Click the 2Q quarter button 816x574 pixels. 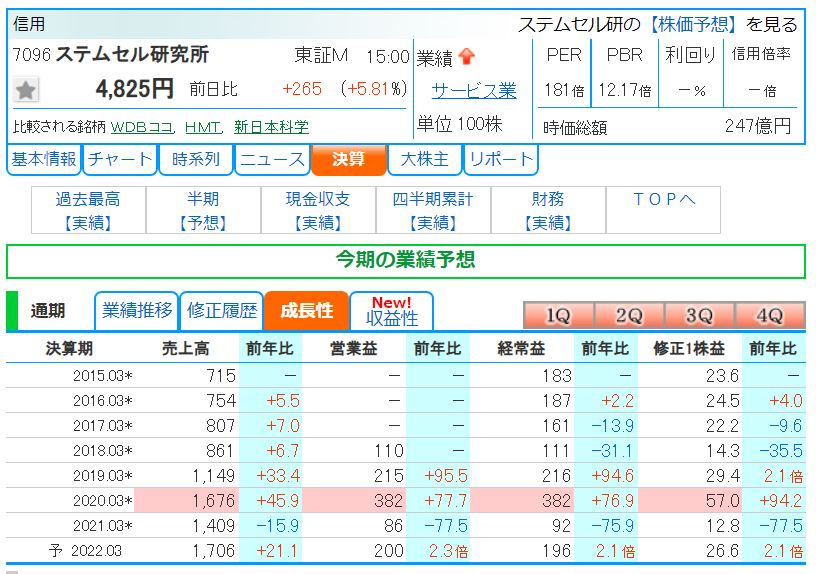pyautogui.click(x=629, y=315)
